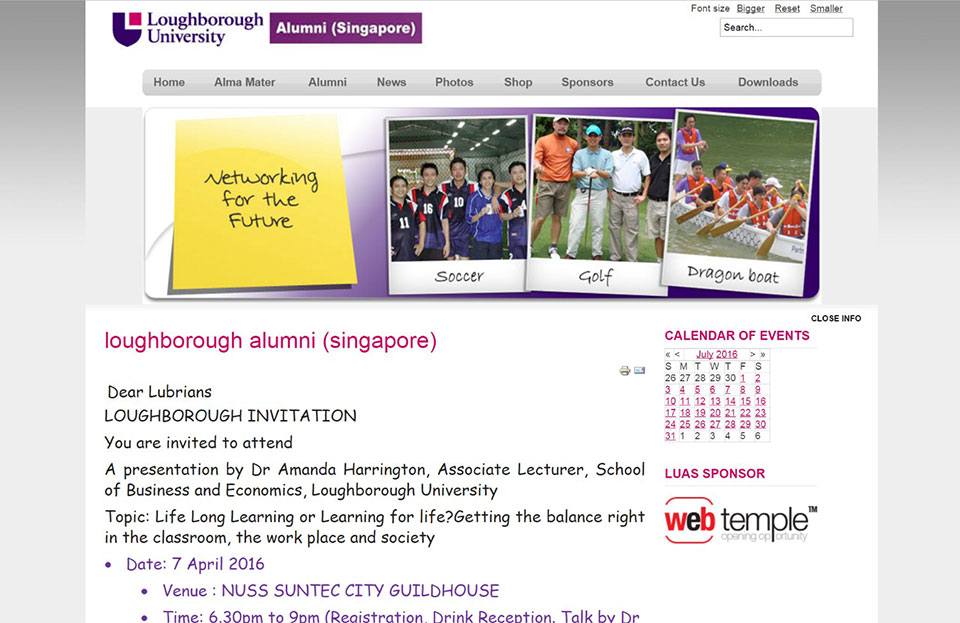The width and height of the screenshot is (960, 623).
Task: Go to next month in calendar (>)
Action: 752,354
